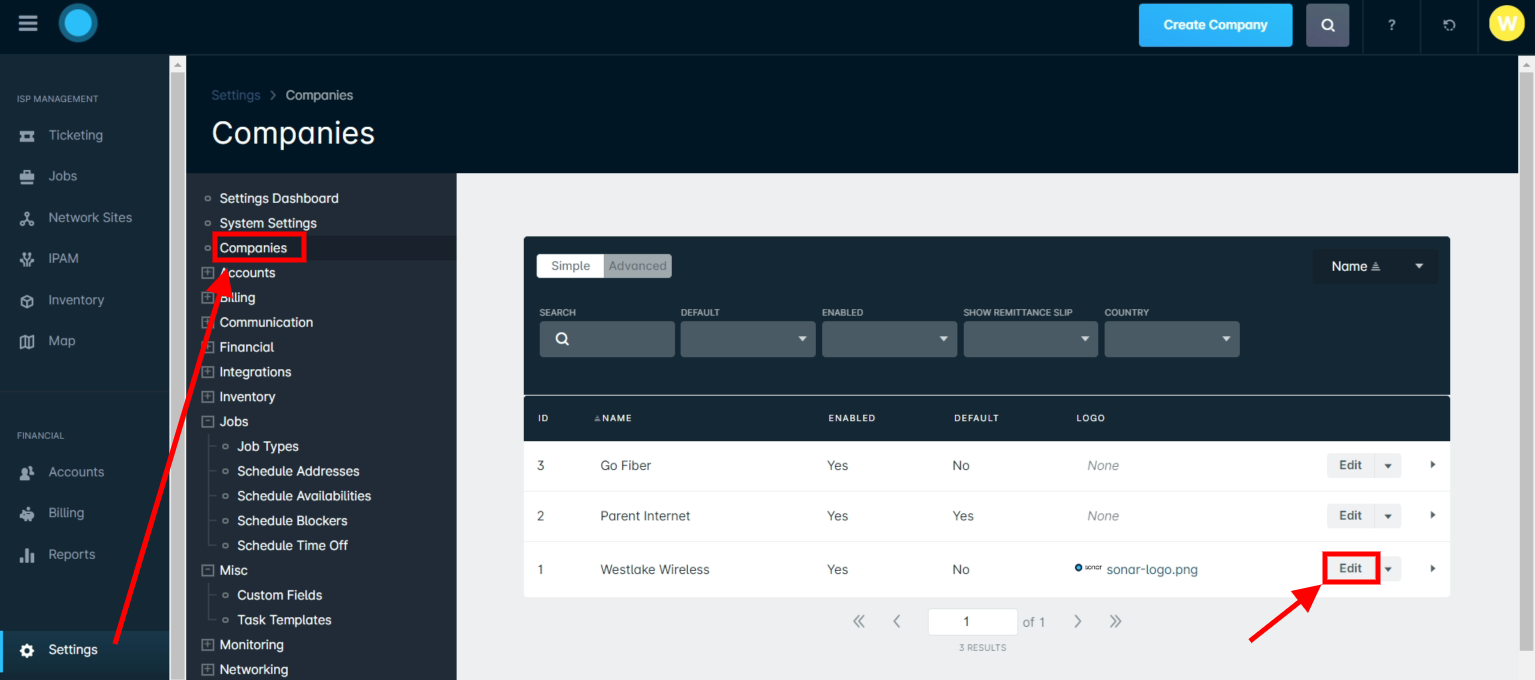Switch to Advanced filter mode
Image resolution: width=1535 pixels, height=680 pixels.
click(638, 266)
